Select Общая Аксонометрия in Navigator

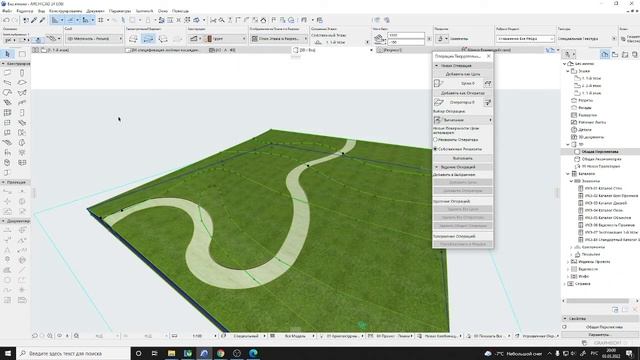(x=601, y=159)
